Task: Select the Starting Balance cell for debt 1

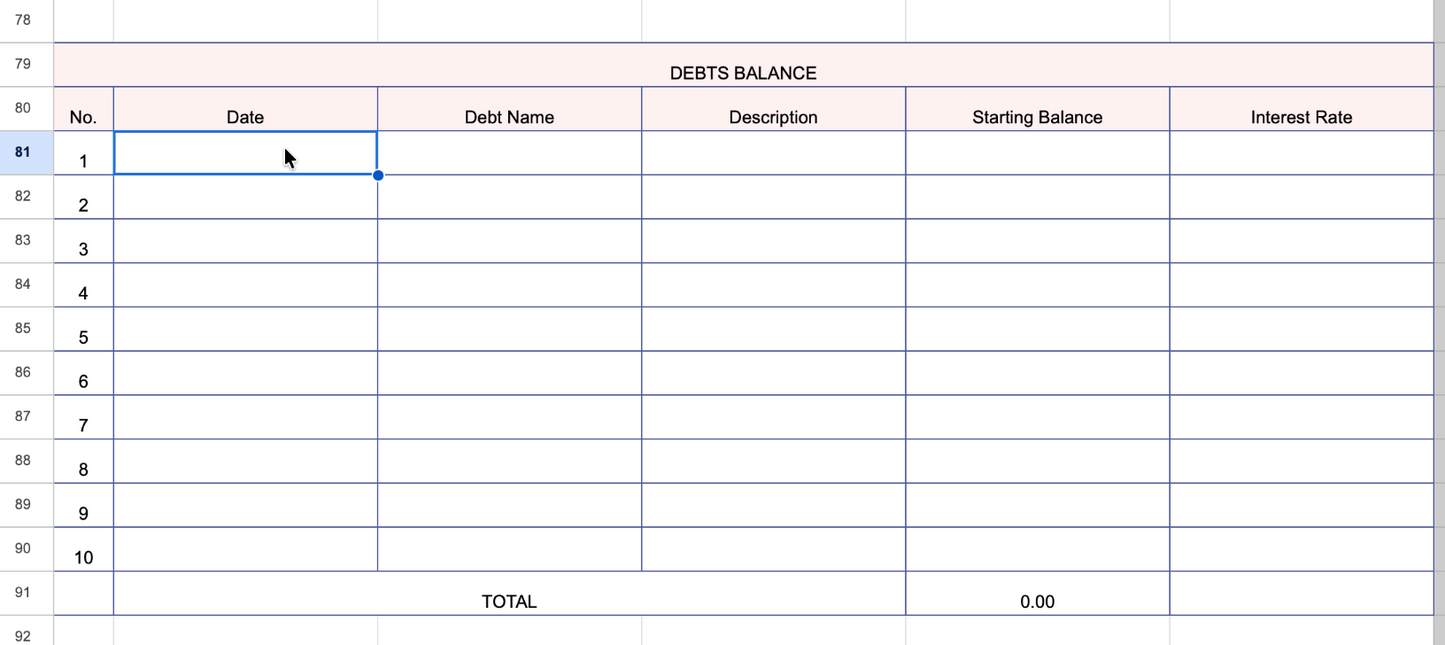Action: [x=1037, y=153]
